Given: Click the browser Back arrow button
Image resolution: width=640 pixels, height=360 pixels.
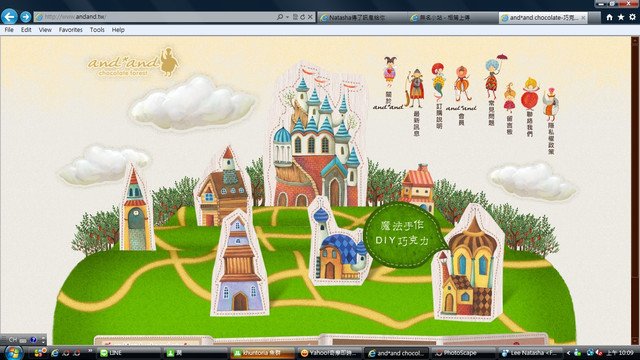Looking at the screenshot, I should coord(9,17).
